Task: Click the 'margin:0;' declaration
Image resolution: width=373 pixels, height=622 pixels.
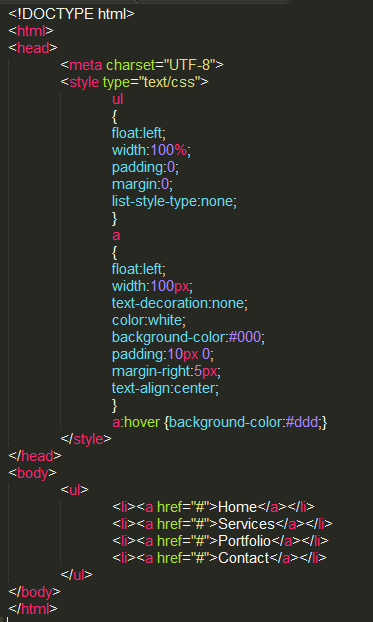Action: tap(142, 184)
